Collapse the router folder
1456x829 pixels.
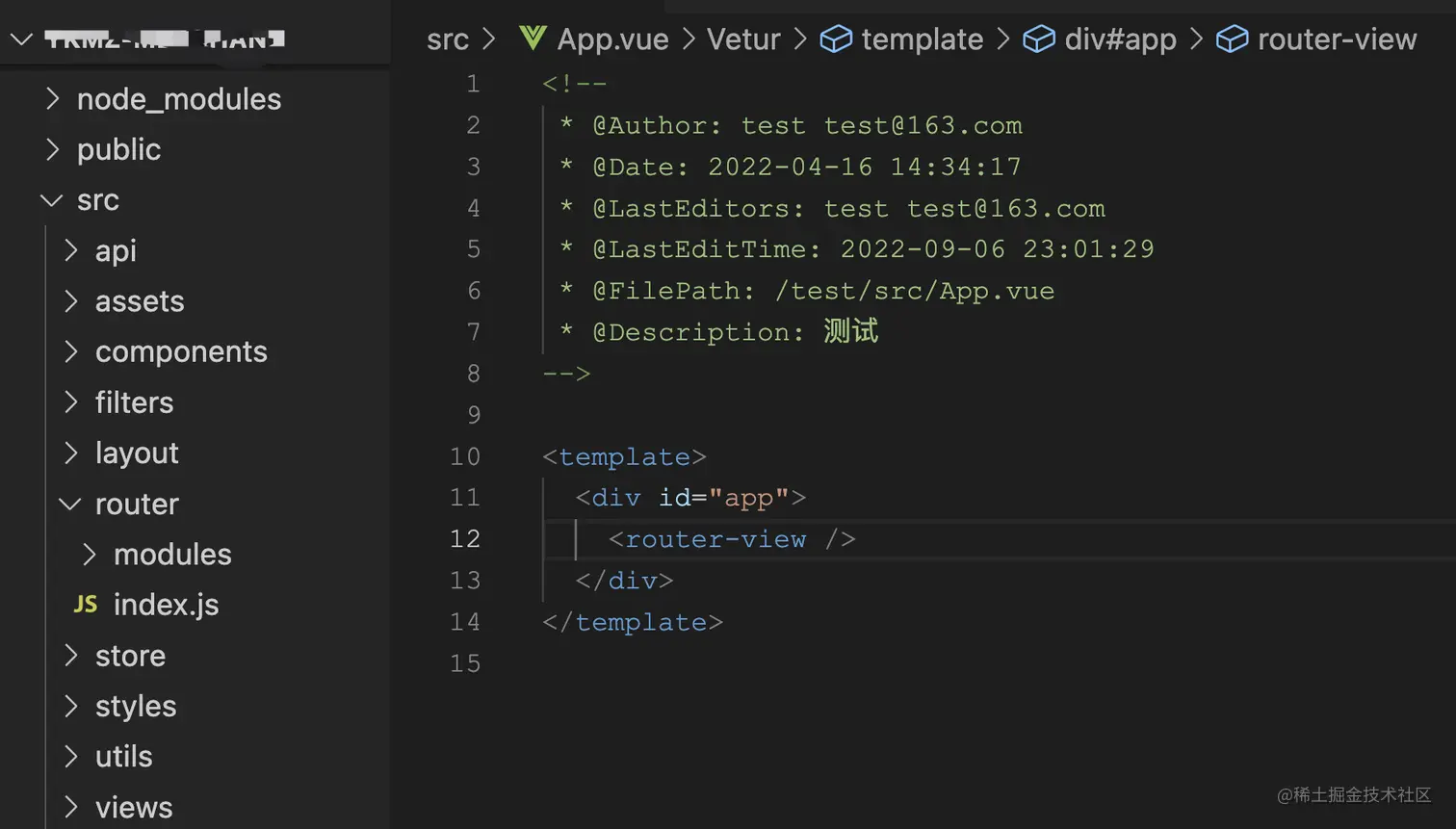click(x=70, y=504)
